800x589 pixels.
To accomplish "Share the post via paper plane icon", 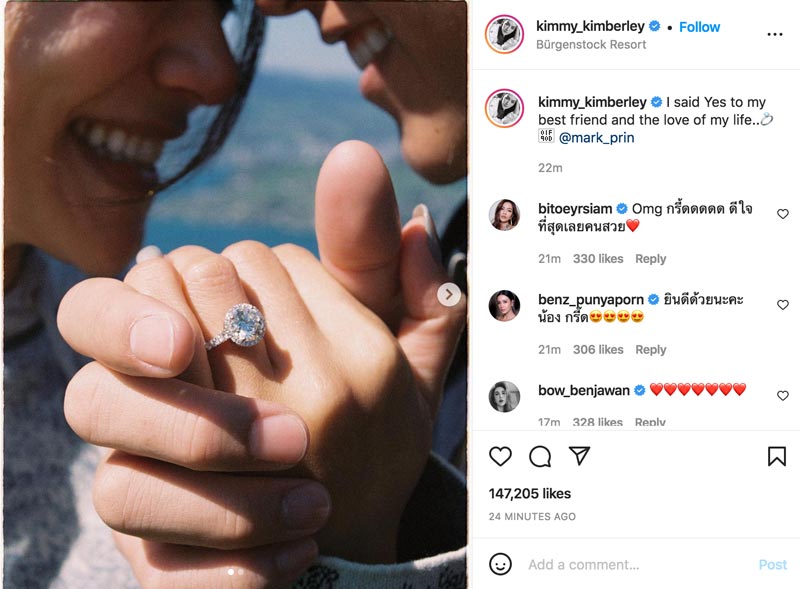I will point(579,456).
